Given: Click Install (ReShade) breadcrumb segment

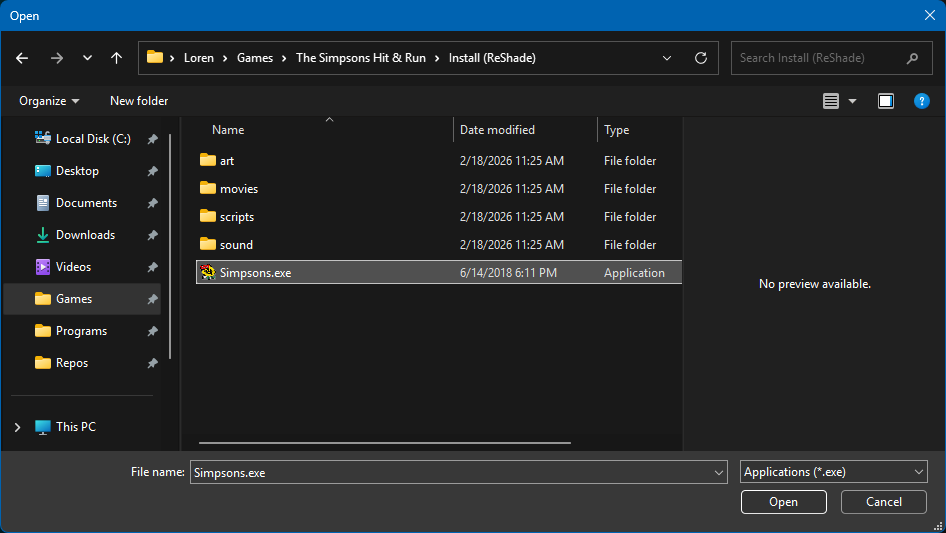Looking at the screenshot, I should tap(492, 58).
